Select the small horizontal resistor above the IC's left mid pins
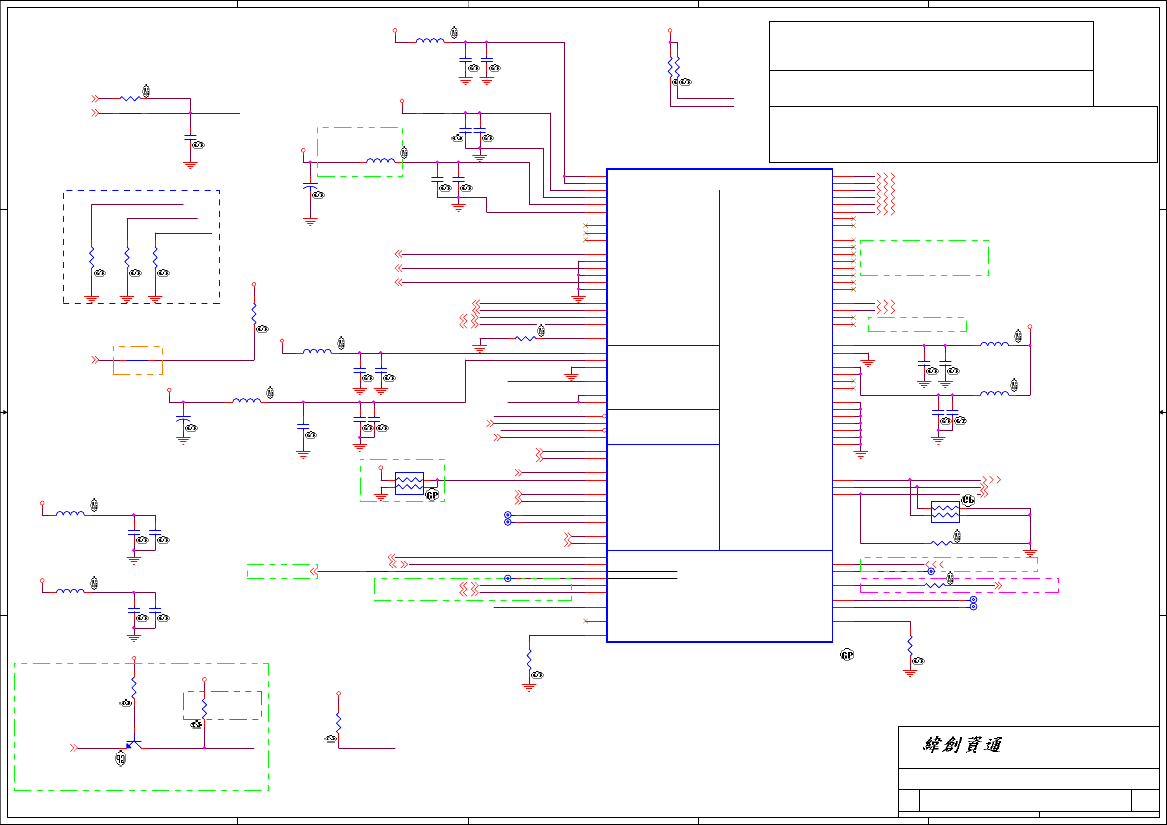Image resolution: width=1167 pixels, height=825 pixels. [525, 338]
